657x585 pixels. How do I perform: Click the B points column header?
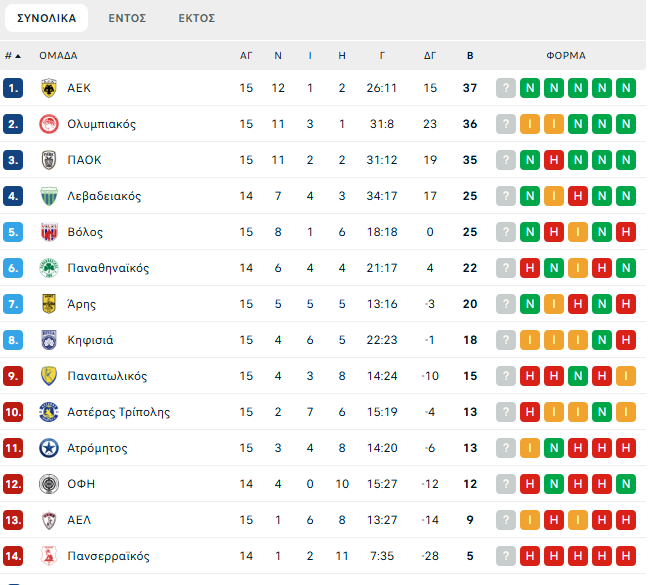[x=470, y=56]
